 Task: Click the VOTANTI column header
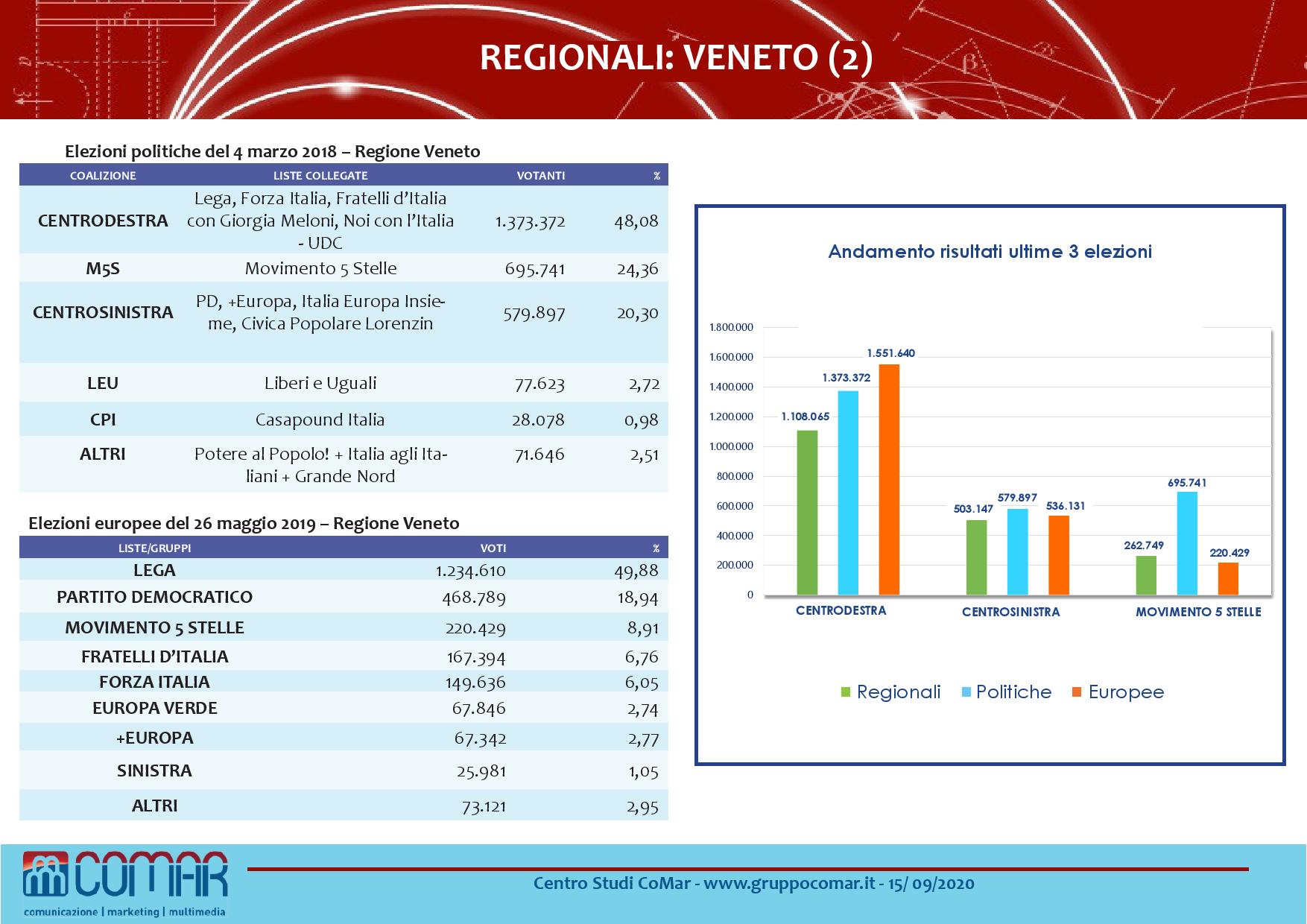click(541, 176)
